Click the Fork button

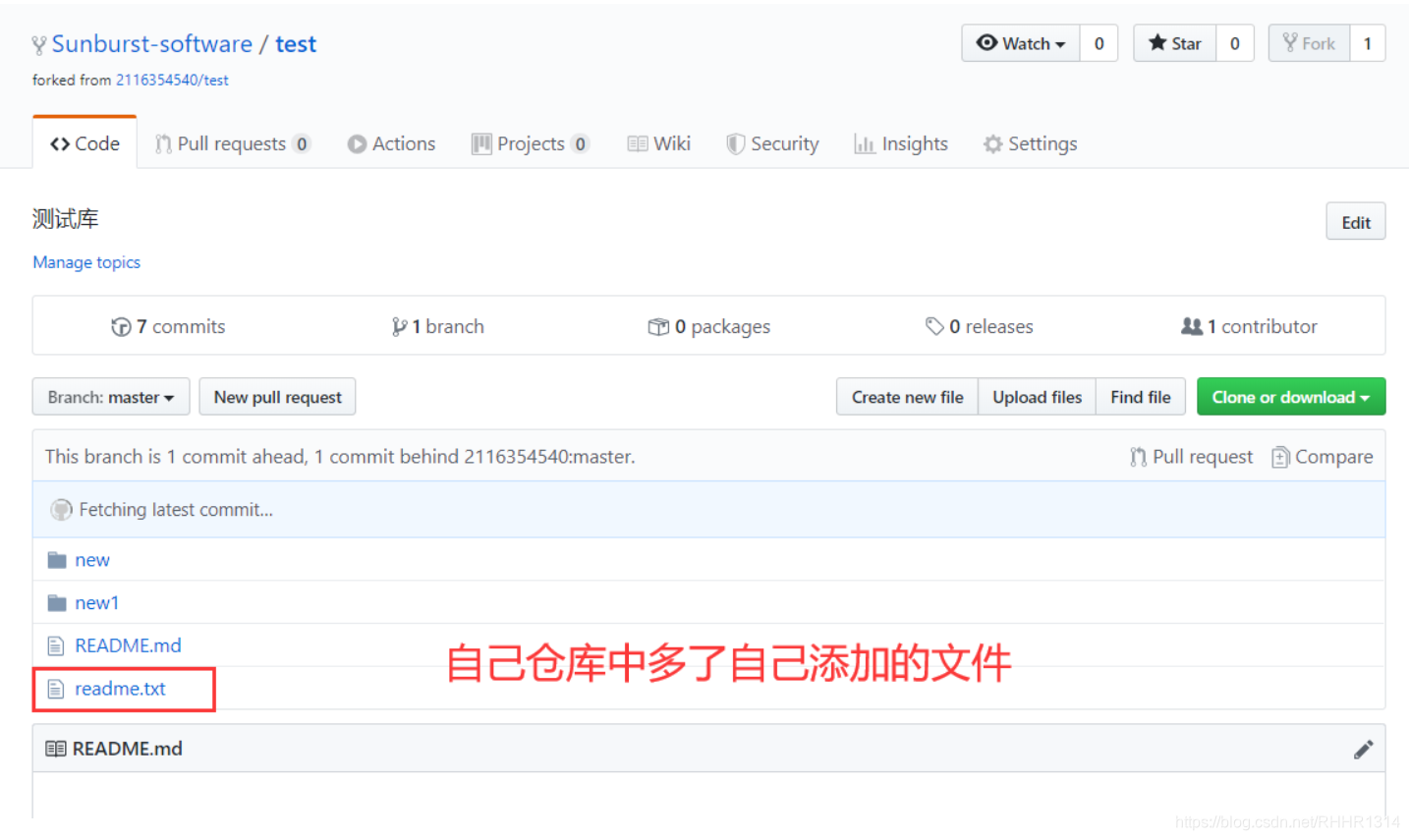coord(1310,43)
